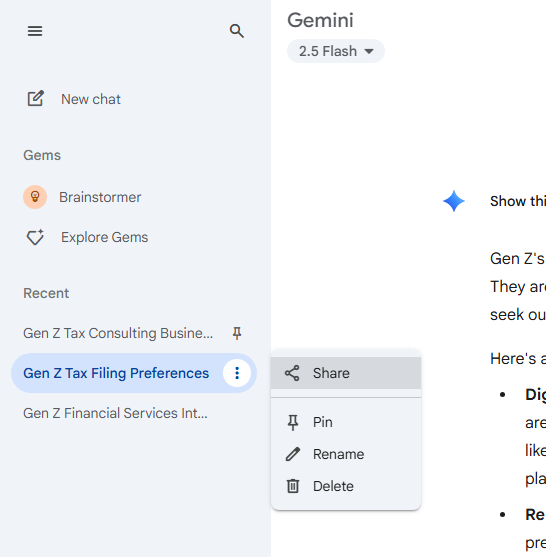The height and width of the screenshot is (557, 546).
Task: Click the Explore Gems heart icon
Action: click(35, 237)
